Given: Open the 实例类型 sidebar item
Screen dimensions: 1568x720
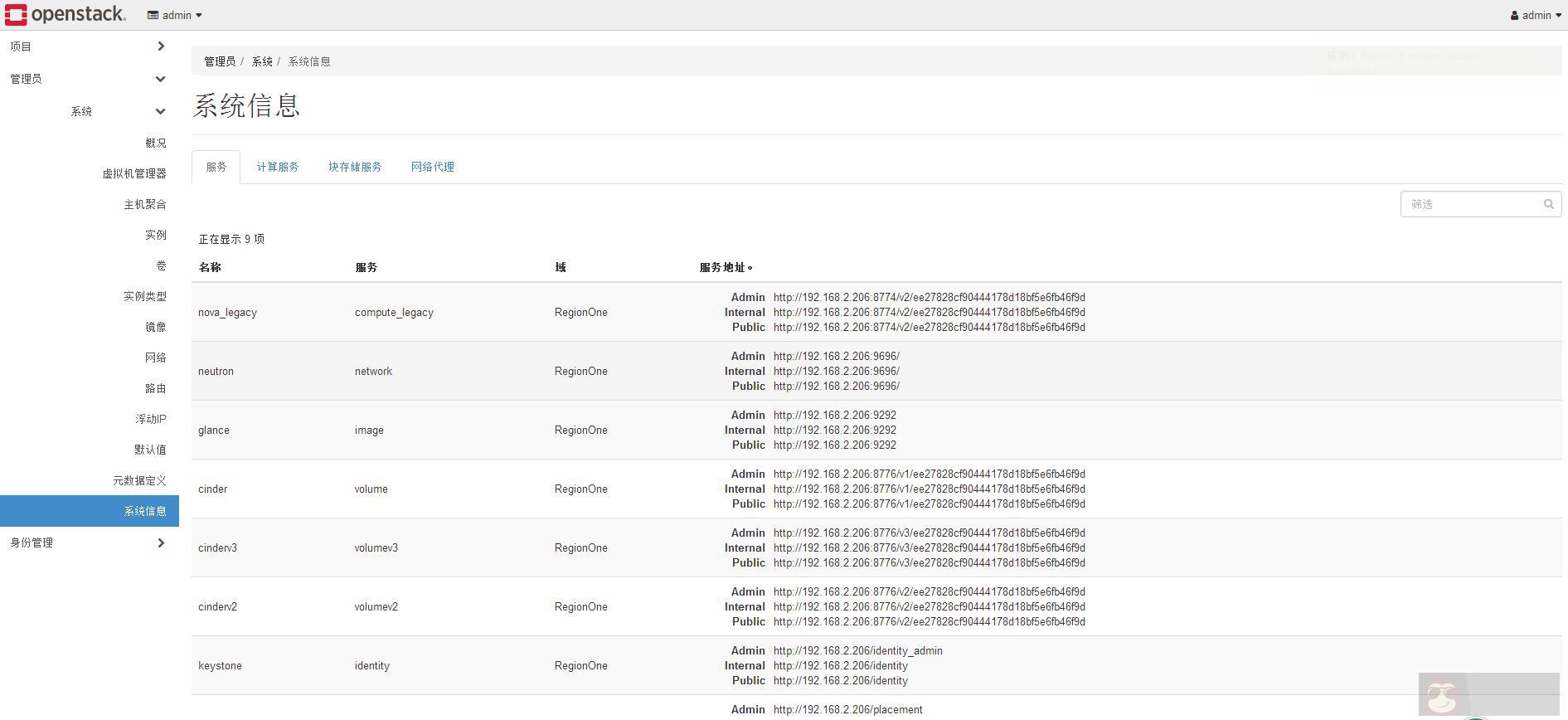Looking at the screenshot, I should tap(145, 296).
